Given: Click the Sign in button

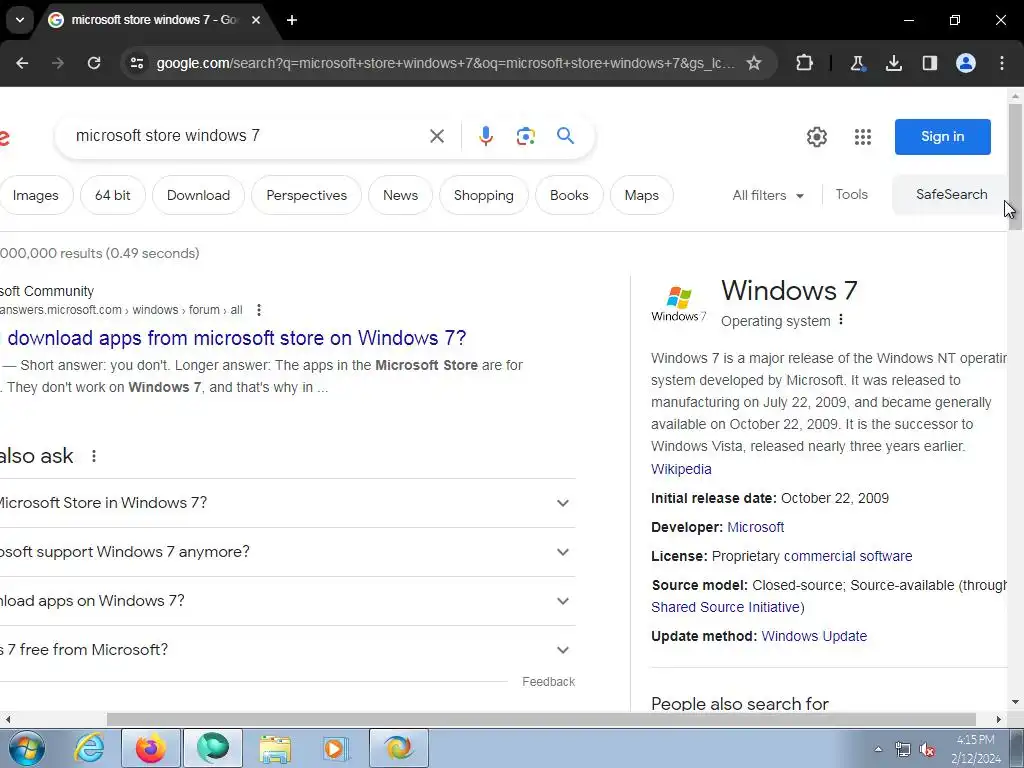Looking at the screenshot, I should (942, 136).
